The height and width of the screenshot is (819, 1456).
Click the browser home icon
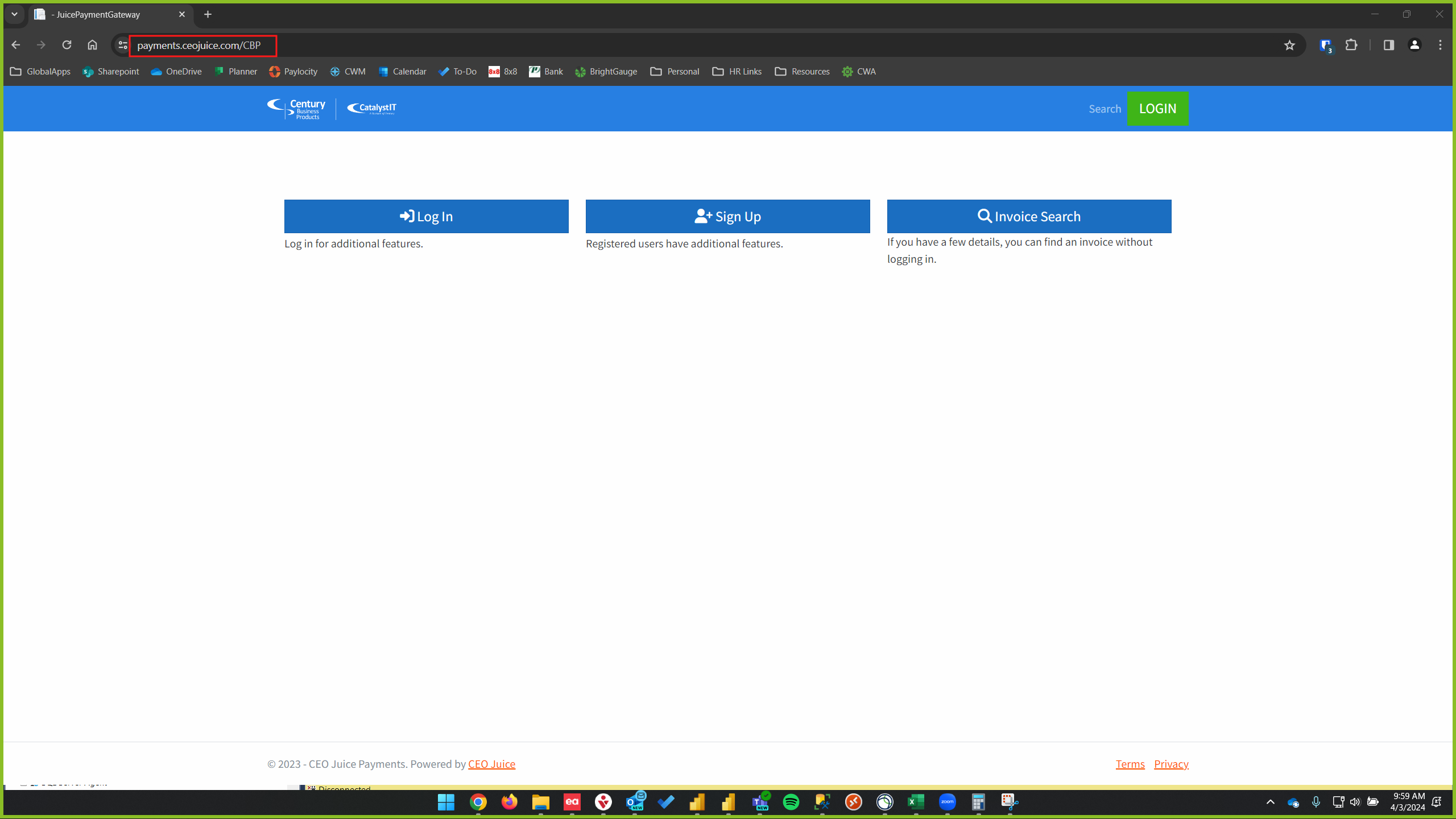pyautogui.click(x=92, y=45)
